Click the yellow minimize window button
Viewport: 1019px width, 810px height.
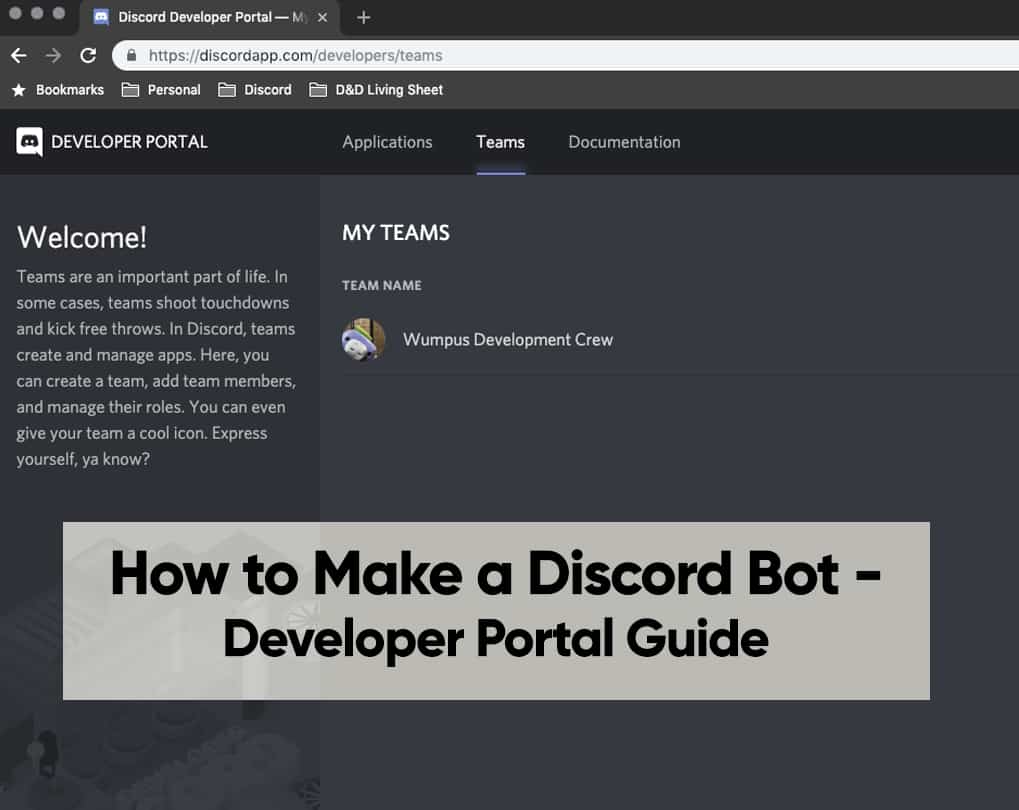(x=37, y=12)
